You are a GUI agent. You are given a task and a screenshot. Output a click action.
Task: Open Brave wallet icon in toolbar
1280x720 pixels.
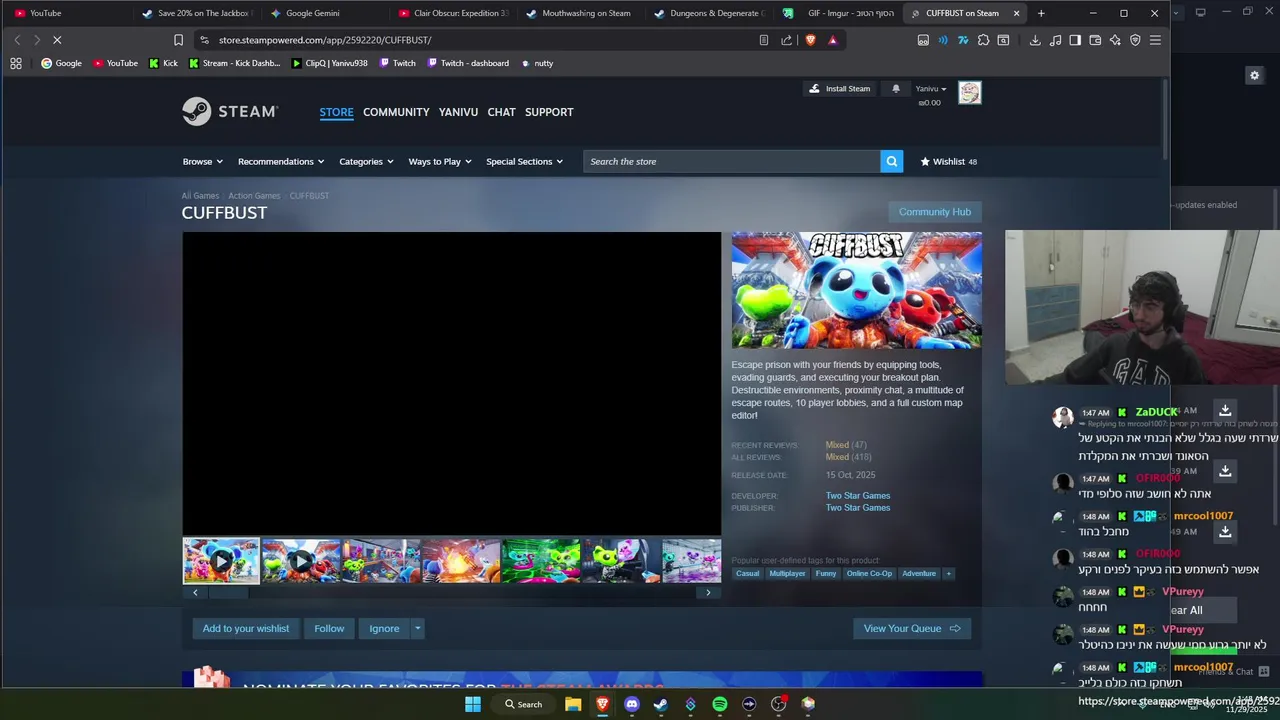tap(1095, 40)
